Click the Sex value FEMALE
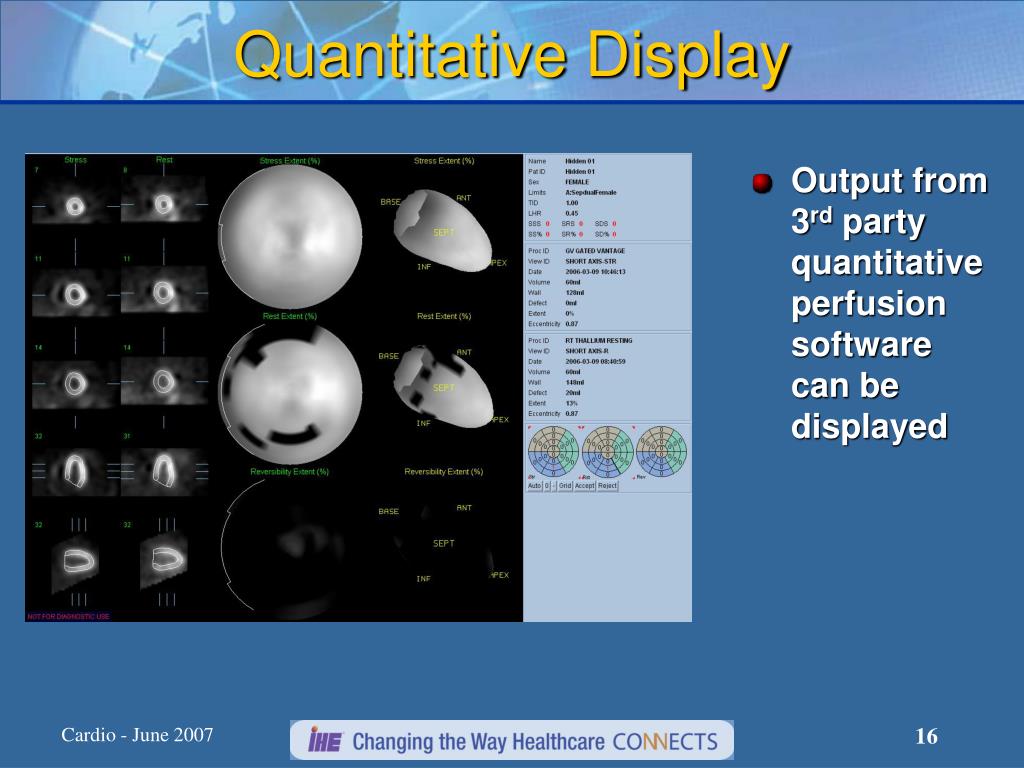Image resolution: width=1024 pixels, height=768 pixels. coord(577,182)
